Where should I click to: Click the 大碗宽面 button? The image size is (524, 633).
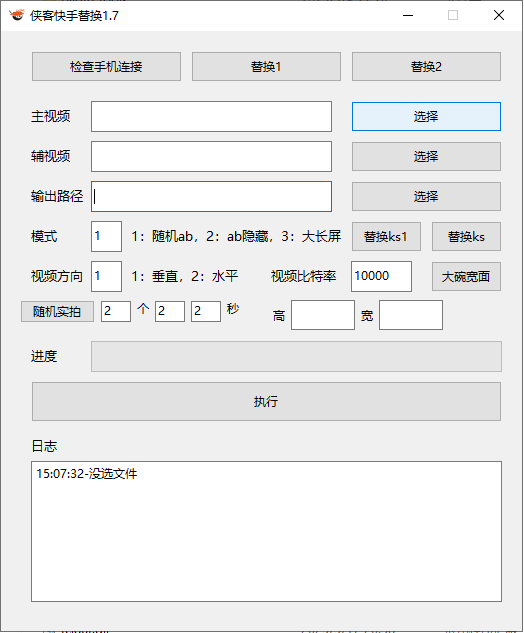466,277
